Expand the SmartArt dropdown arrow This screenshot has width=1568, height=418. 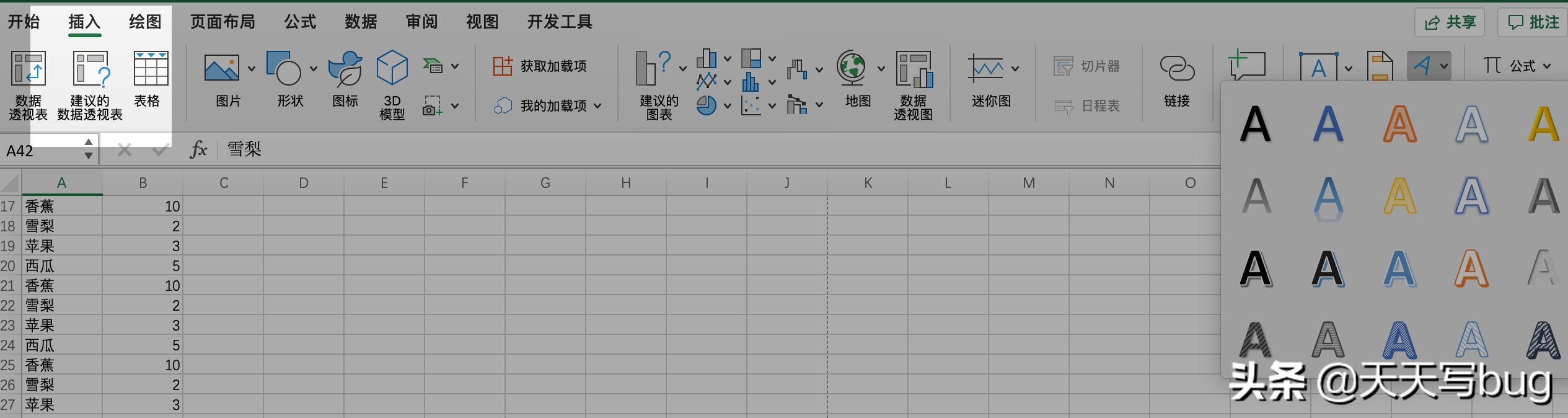(455, 66)
